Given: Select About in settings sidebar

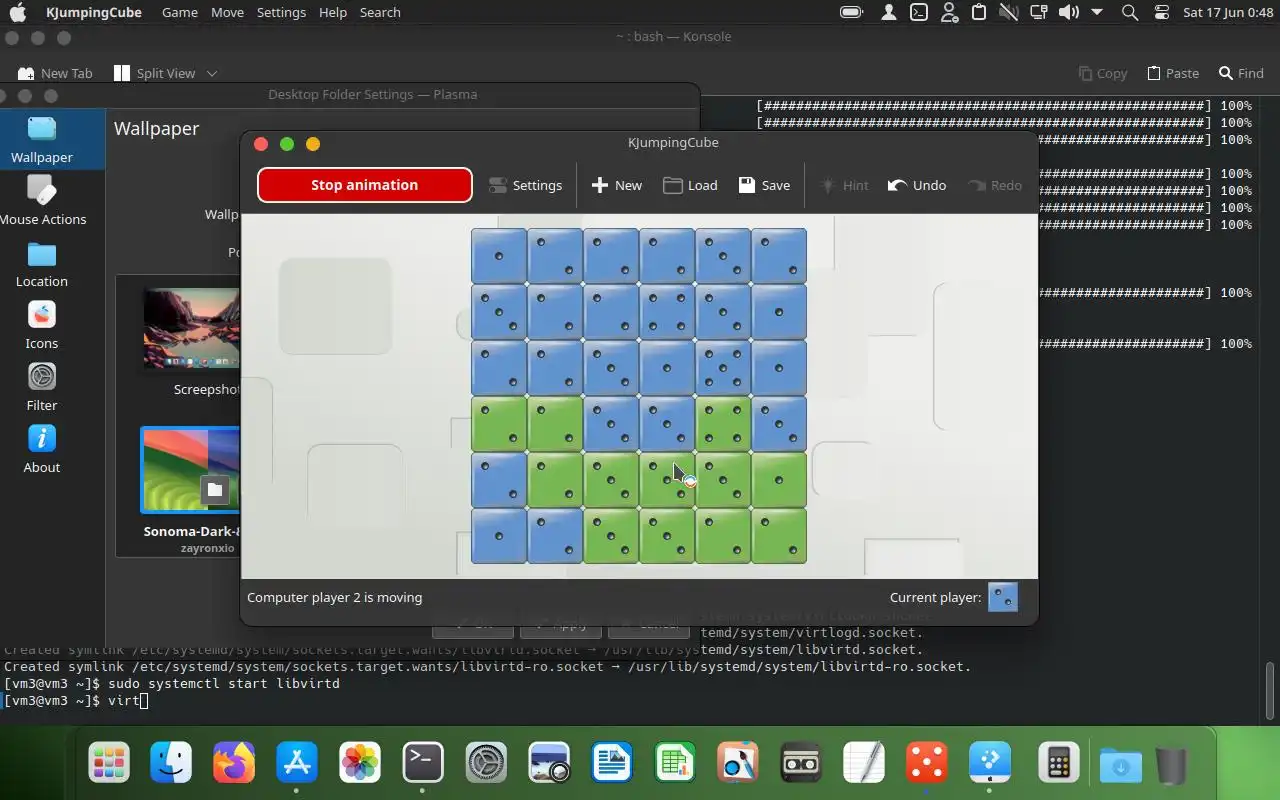Looking at the screenshot, I should [x=42, y=449].
